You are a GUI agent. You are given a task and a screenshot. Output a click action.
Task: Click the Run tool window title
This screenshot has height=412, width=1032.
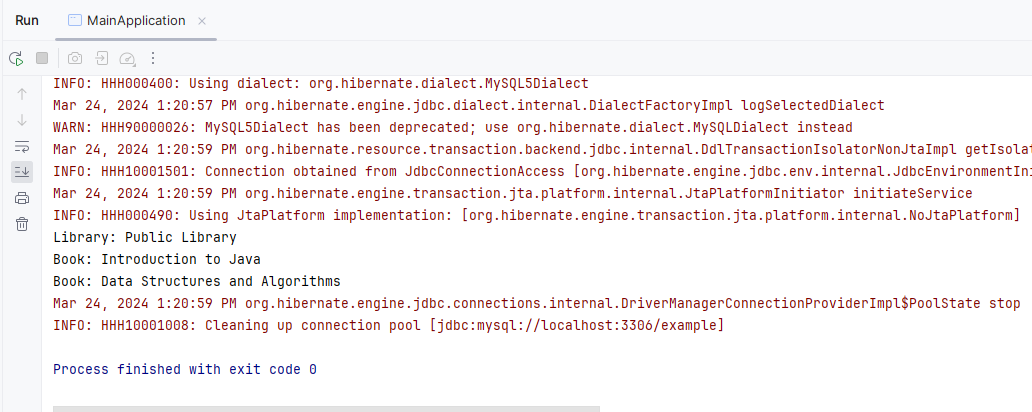click(27, 20)
